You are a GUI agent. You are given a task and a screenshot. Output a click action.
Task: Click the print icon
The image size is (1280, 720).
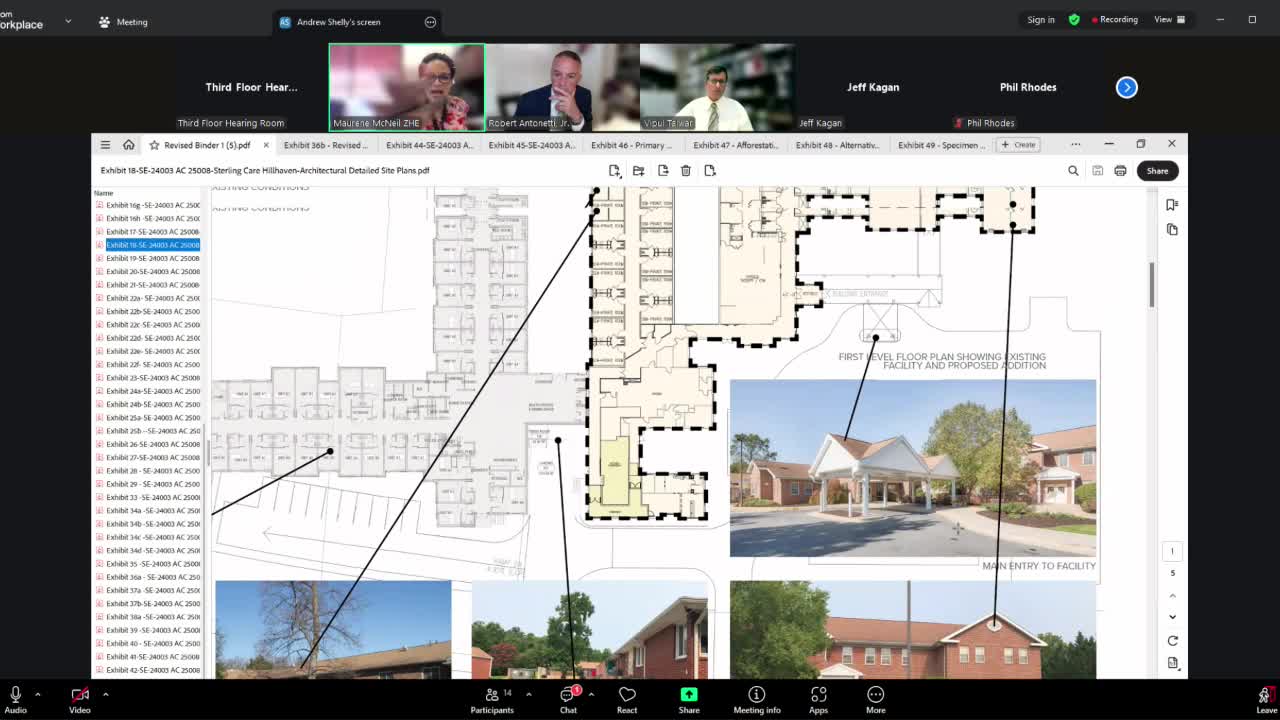coord(1120,171)
